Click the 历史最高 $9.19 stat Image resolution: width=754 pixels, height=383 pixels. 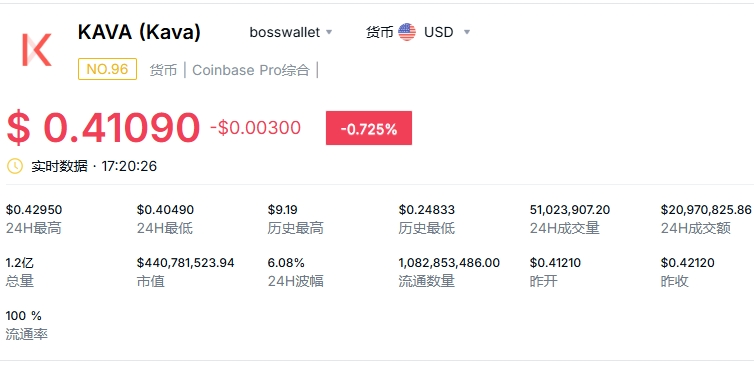pyautogui.click(x=283, y=210)
